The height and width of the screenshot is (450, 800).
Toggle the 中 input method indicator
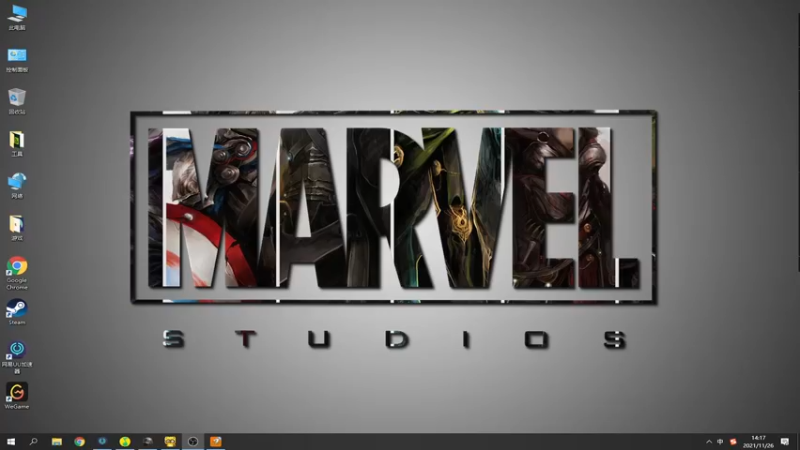pos(720,442)
